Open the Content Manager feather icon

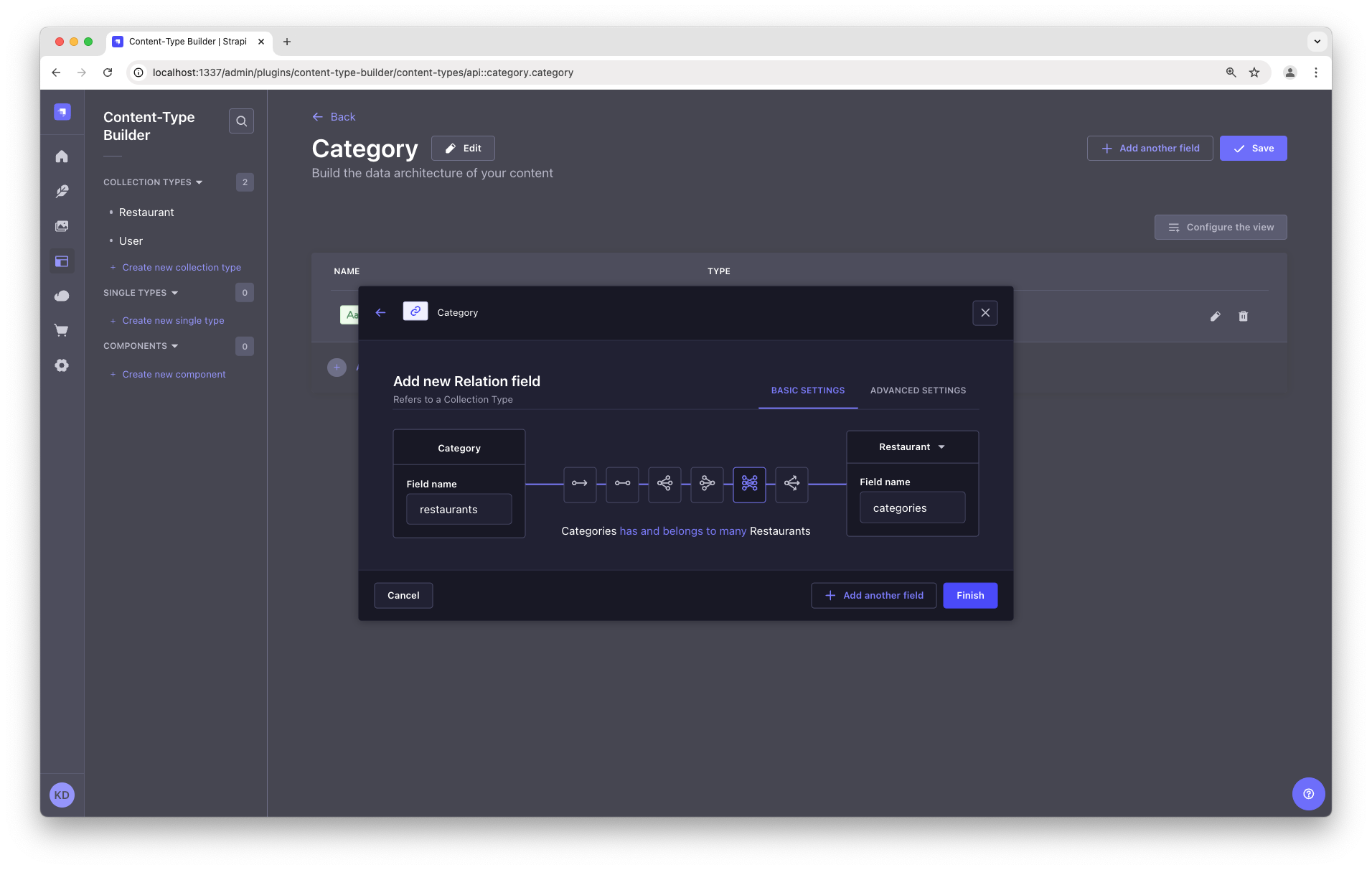click(x=62, y=191)
